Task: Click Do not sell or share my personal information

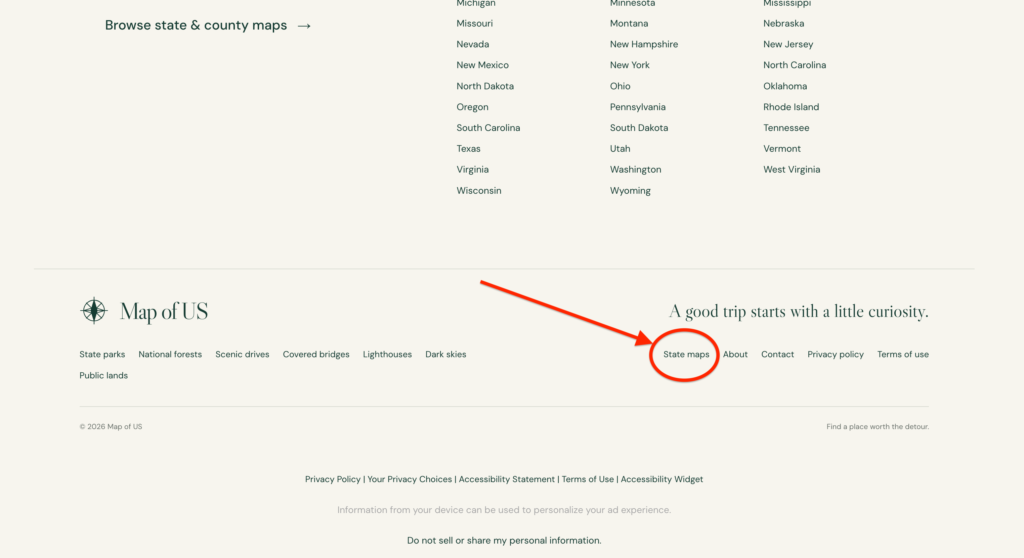Action: 504,541
